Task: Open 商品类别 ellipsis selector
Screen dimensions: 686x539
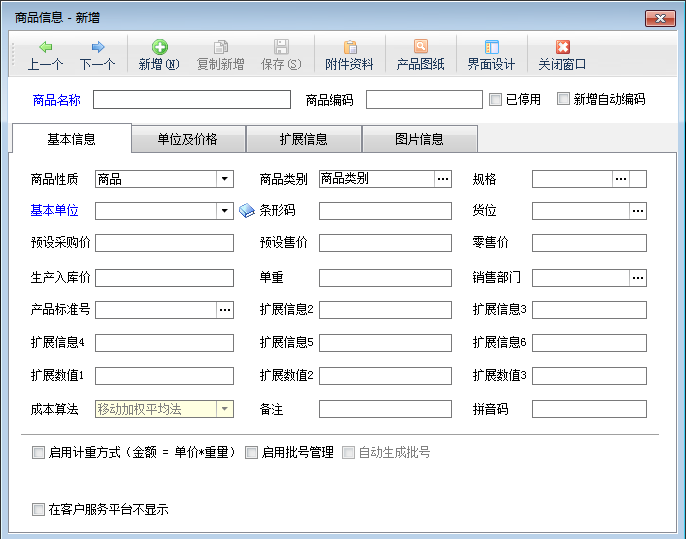Action: tap(442, 180)
